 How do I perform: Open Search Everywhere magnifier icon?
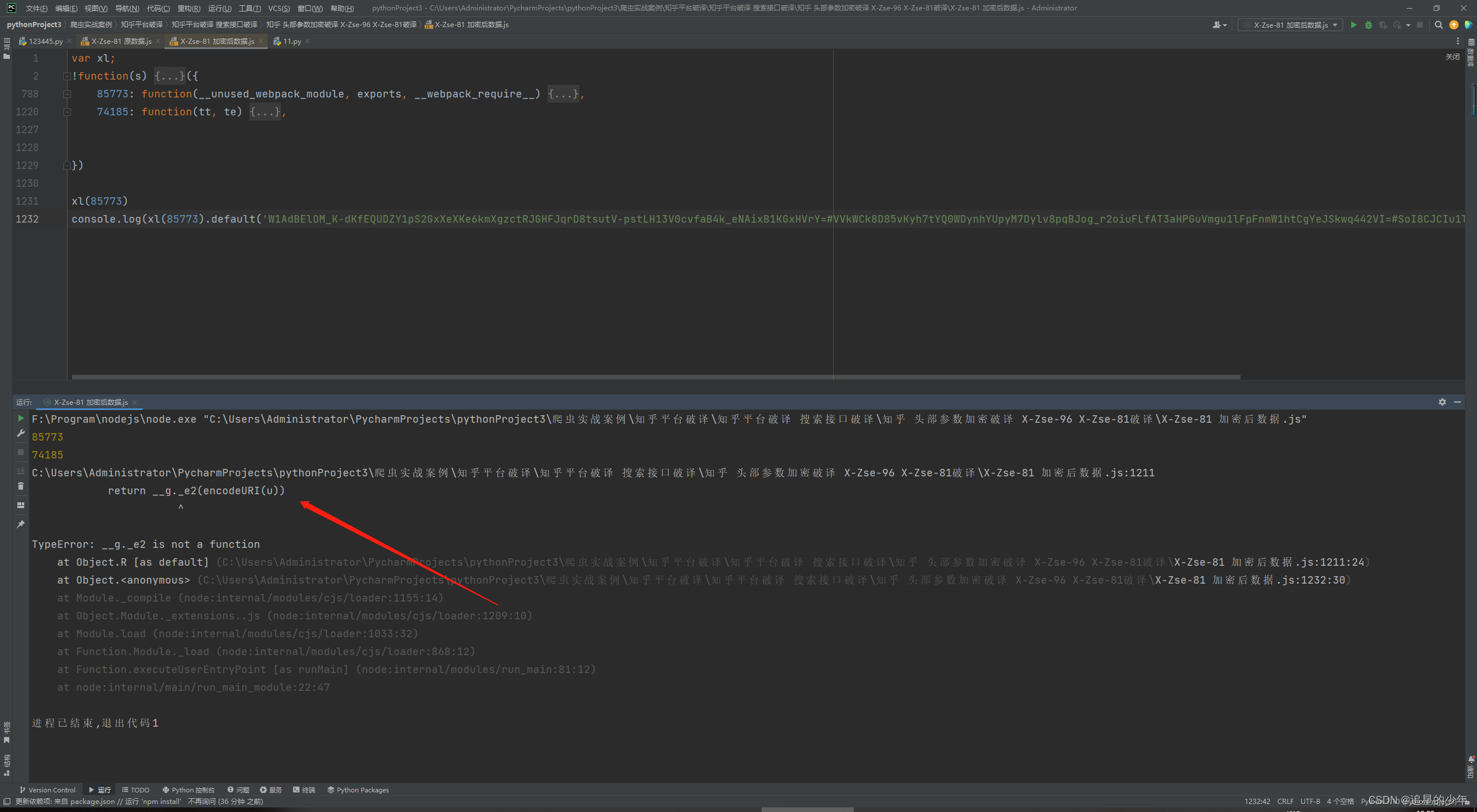(1439, 25)
